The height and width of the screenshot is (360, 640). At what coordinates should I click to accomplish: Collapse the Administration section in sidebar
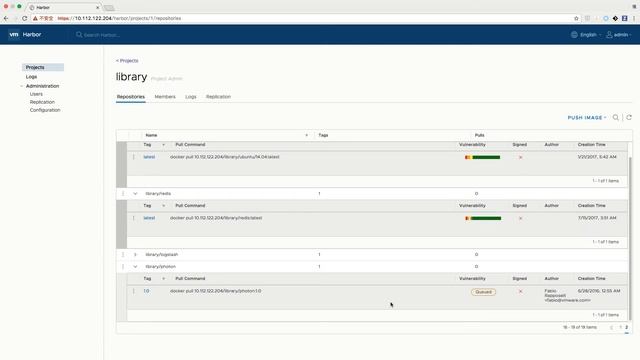point(22,86)
